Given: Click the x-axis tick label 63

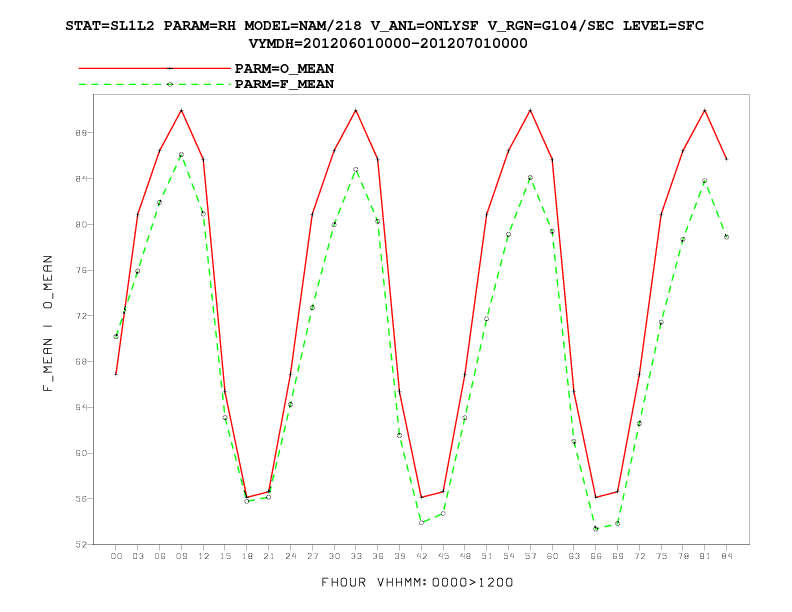Looking at the screenshot, I should (574, 556).
